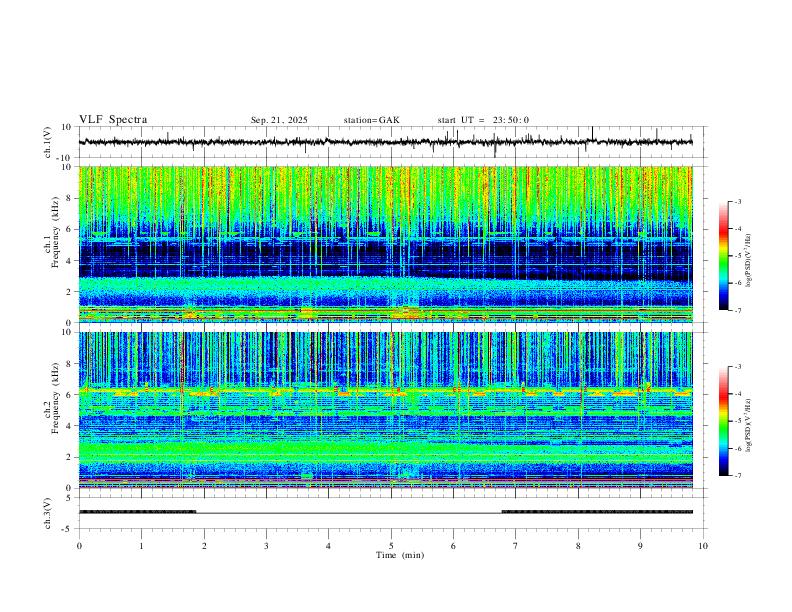Click the 10 tick on the time axis

(x=703, y=545)
